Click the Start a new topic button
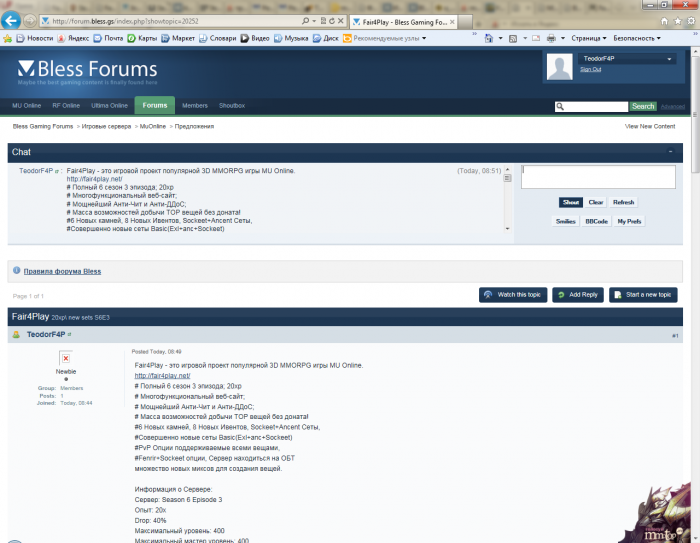Viewport: 700px width, 543px height. click(642, 295)
